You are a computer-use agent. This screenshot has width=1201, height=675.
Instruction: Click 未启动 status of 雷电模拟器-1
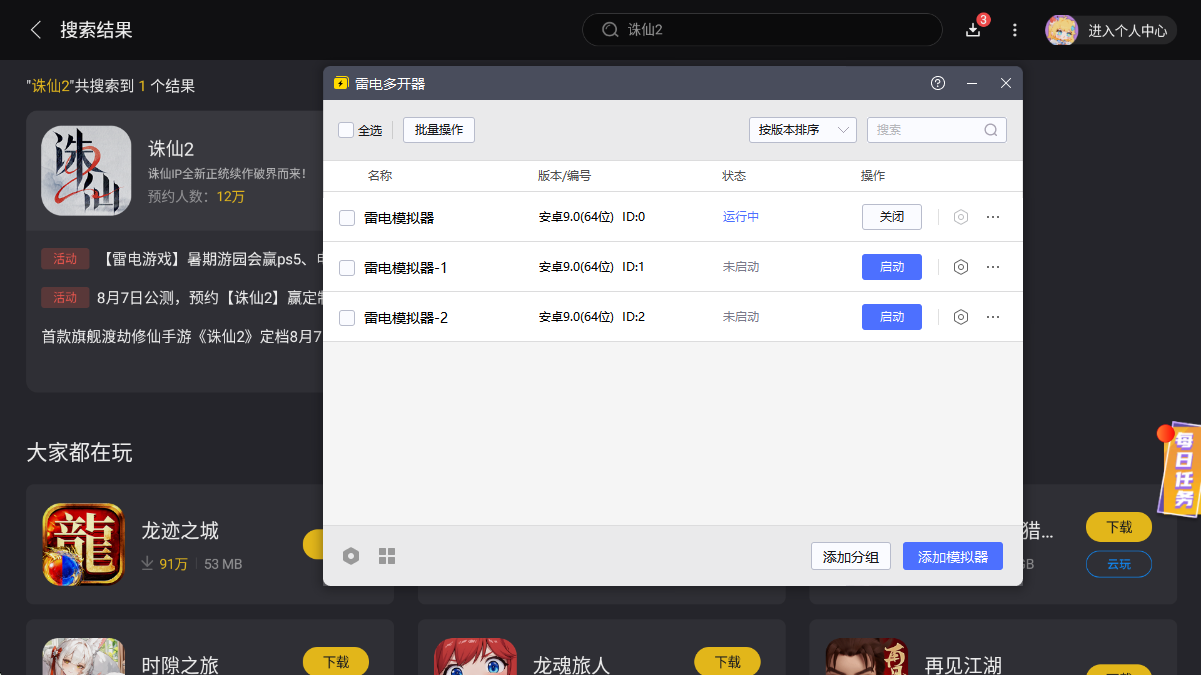[x=741, y=267]
